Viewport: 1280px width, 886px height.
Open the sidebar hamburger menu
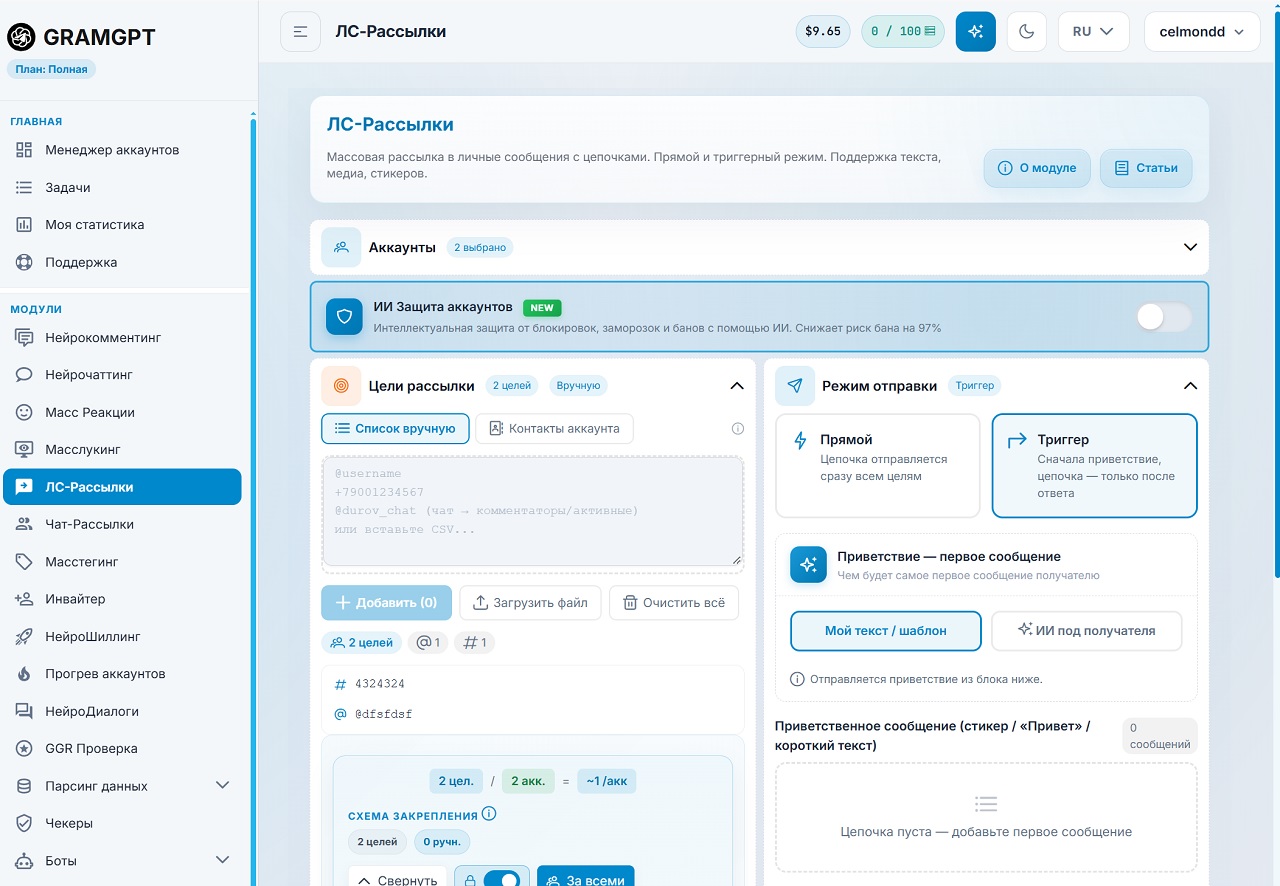tap(300, 32)
